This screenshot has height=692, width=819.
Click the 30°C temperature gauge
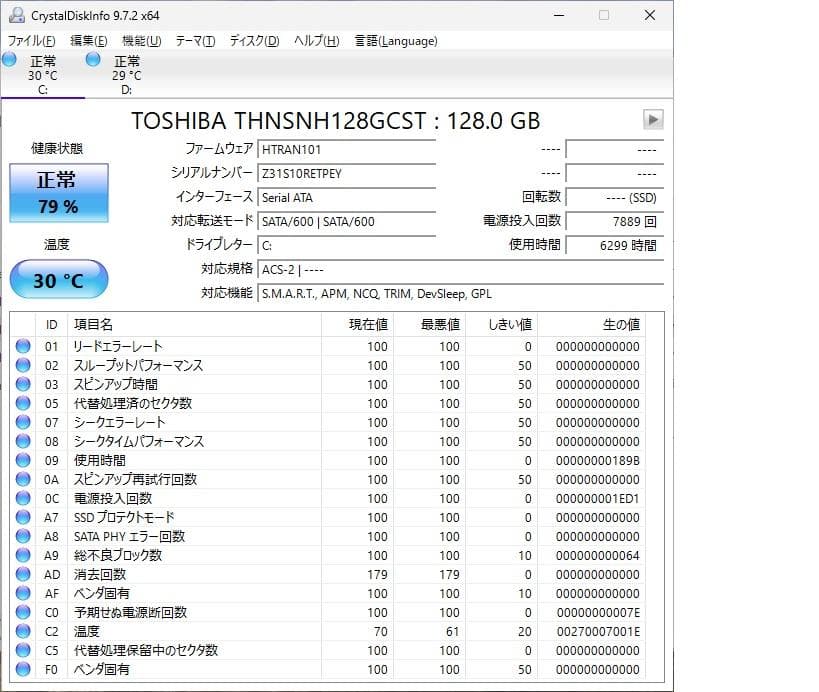click(58, 280)
